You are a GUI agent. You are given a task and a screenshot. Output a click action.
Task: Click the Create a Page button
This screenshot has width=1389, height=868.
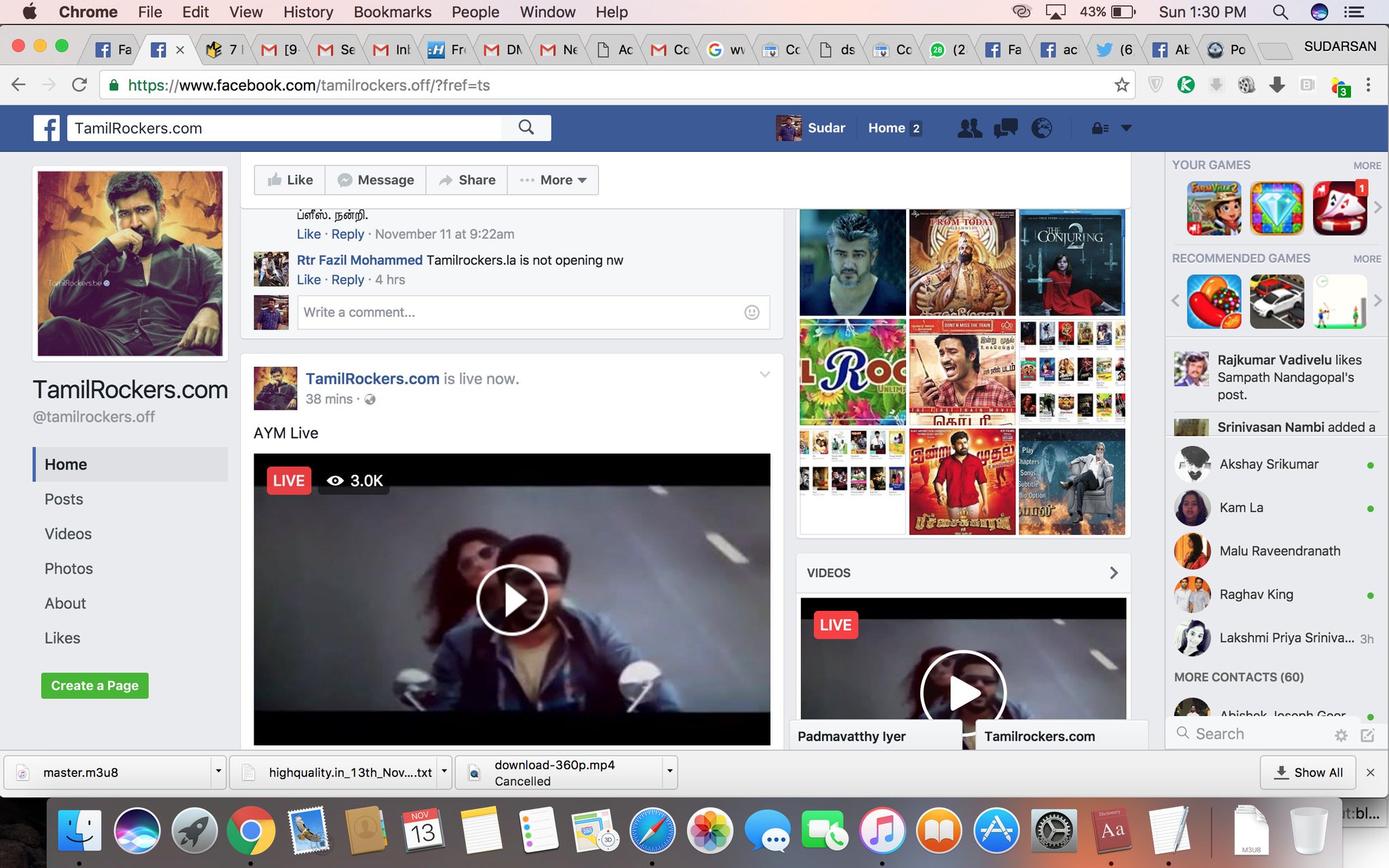pyautogui.click(x=94, y=686)
